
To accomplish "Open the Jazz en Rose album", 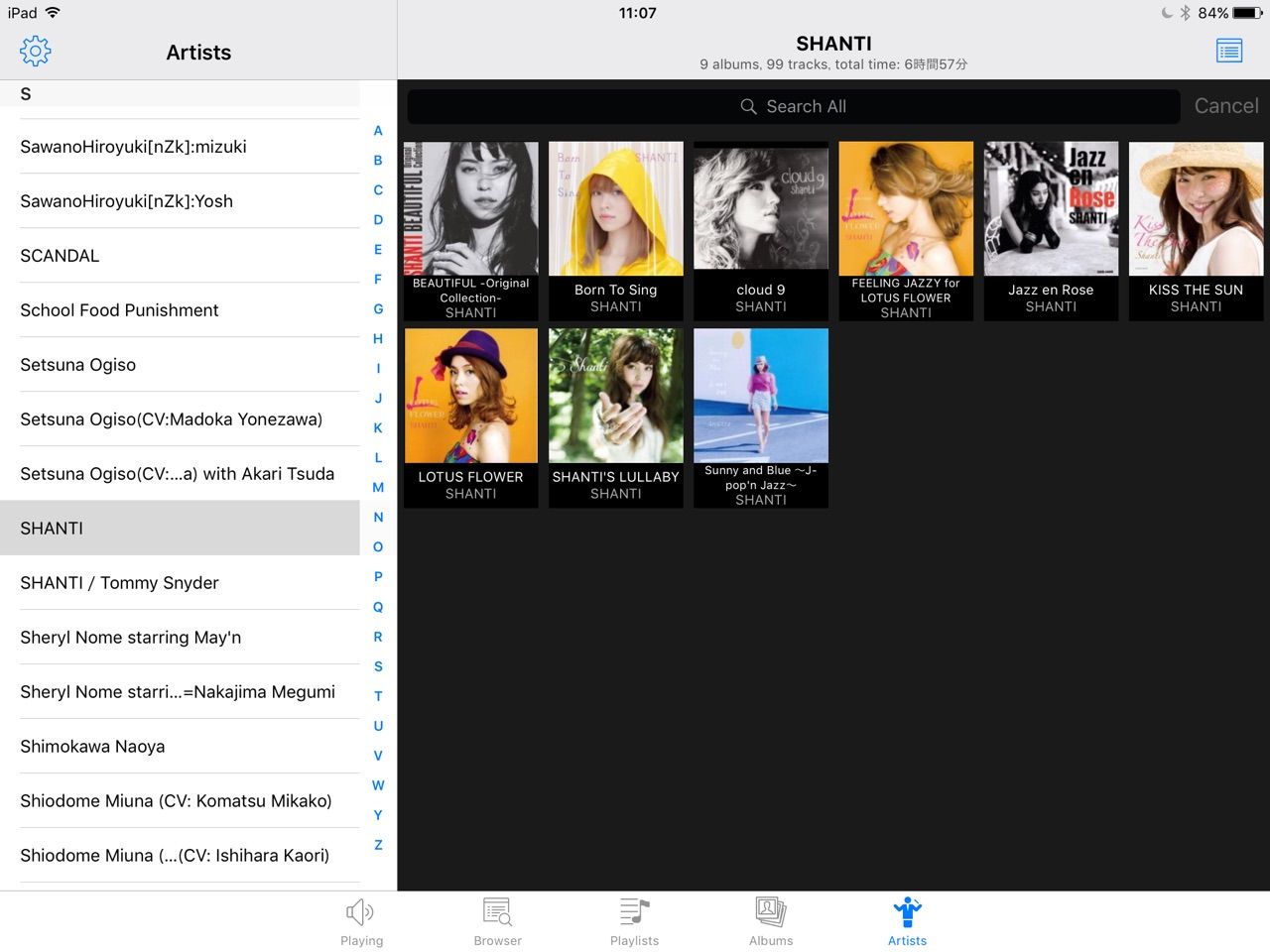I will pos(1051,231).
